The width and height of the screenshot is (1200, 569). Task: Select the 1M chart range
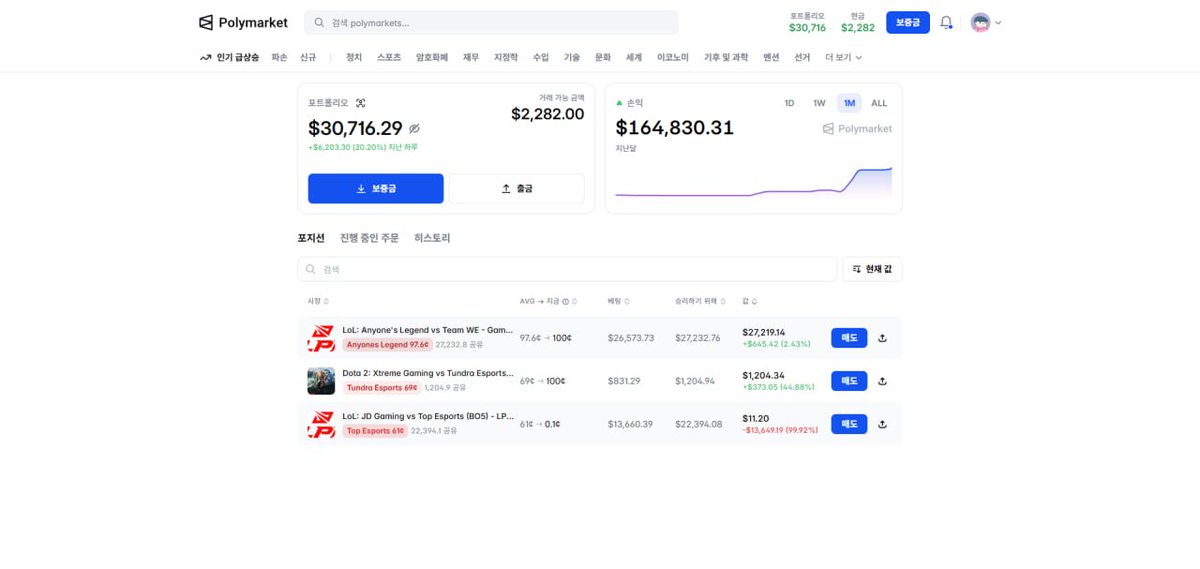(x=849, y=103)
